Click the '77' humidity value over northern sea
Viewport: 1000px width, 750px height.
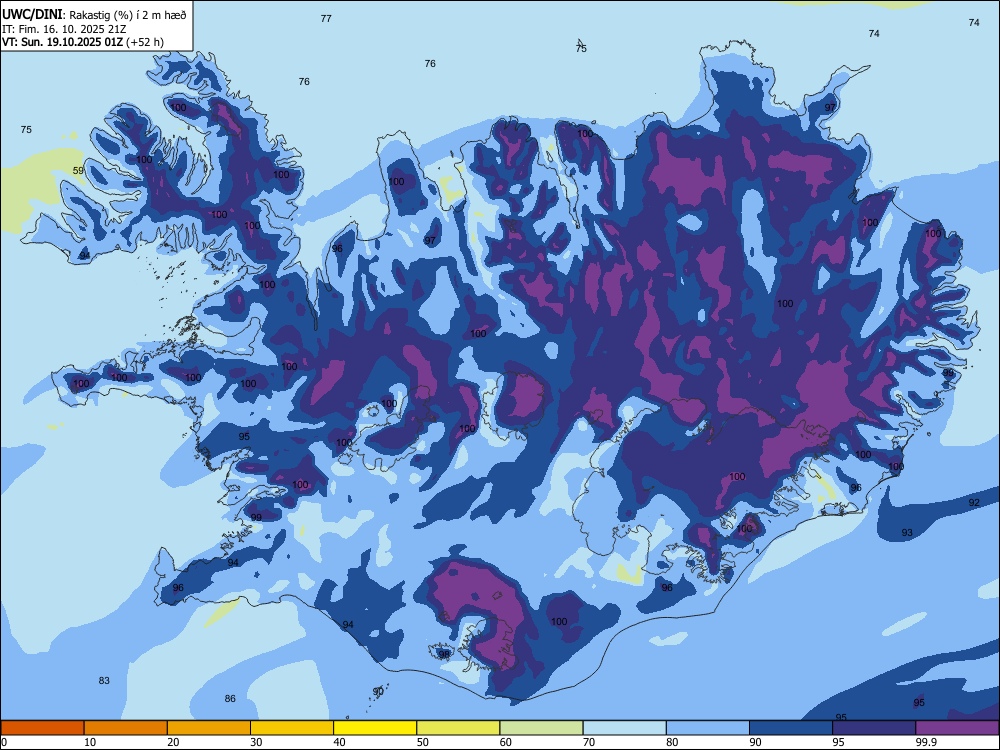click(326, 18)
